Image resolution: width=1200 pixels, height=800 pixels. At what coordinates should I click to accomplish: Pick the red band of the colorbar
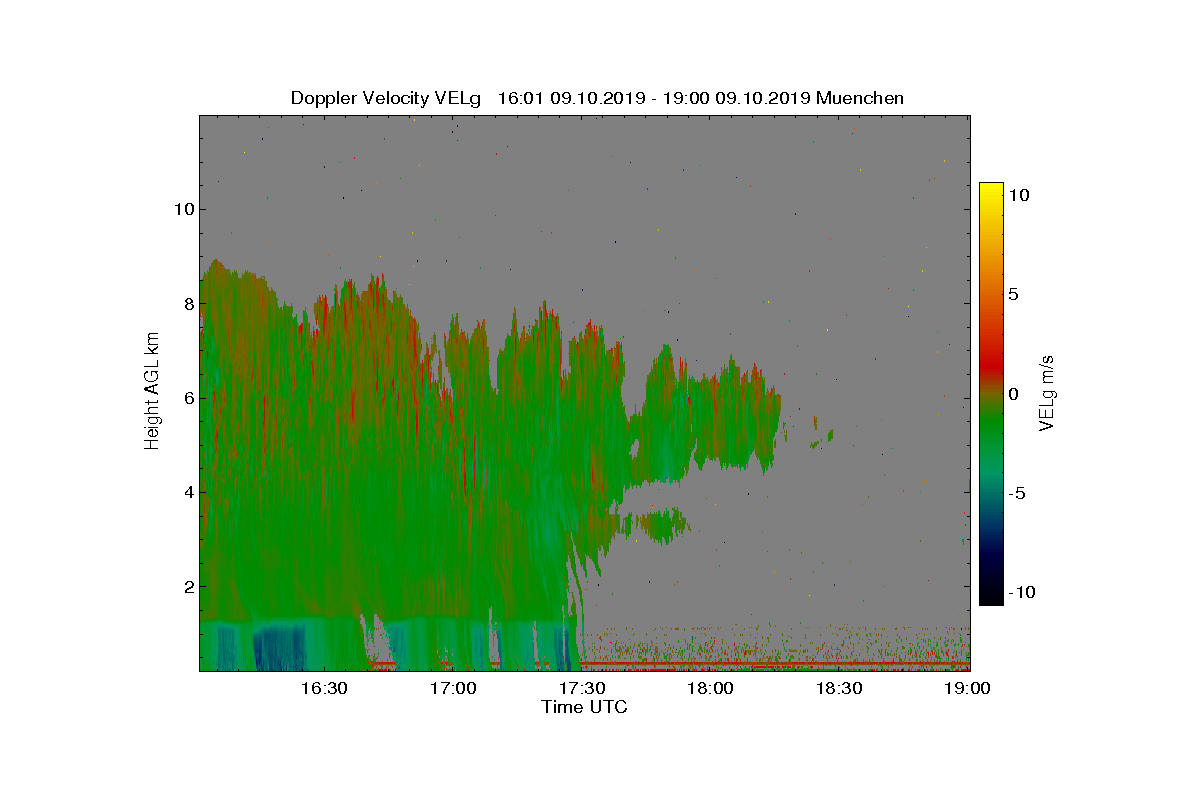(x=991, y=365)
